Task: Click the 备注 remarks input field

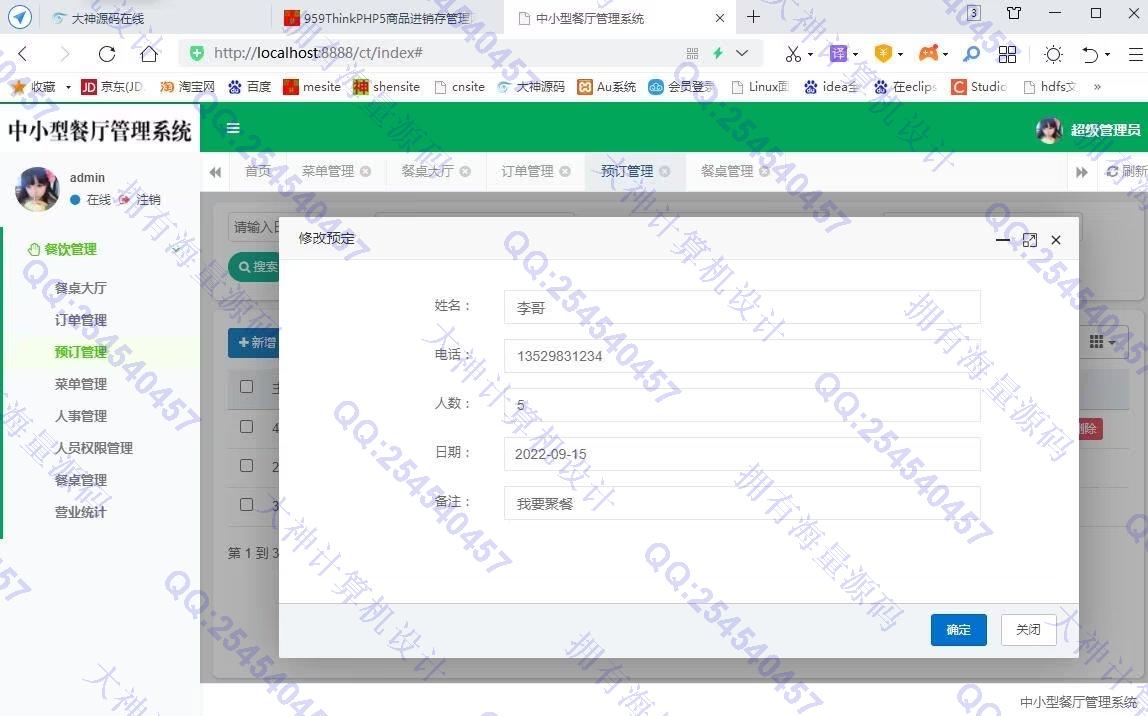Action: tap(742, 503)
